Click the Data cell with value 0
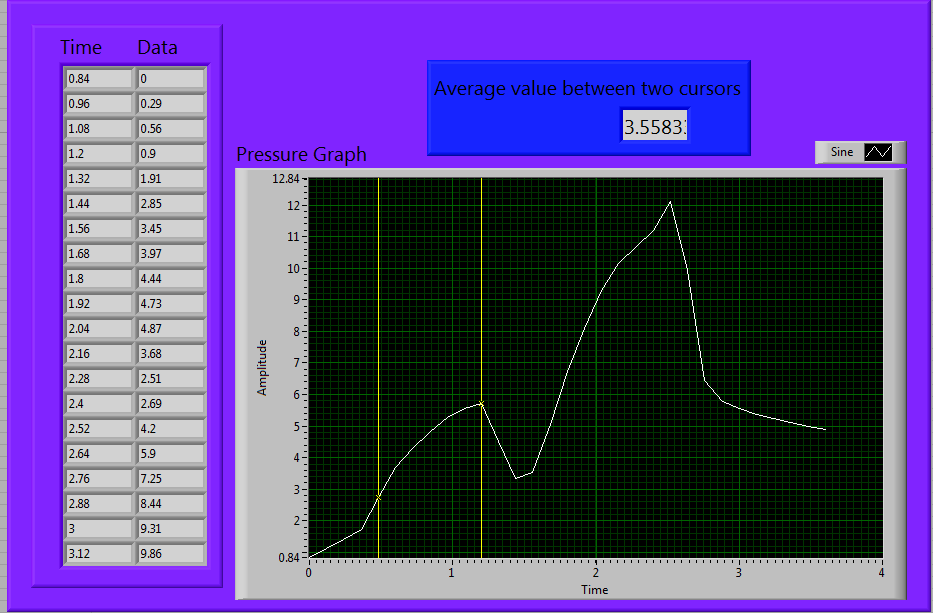This screenshot has width=933, height=613. [x=171, y=79]
